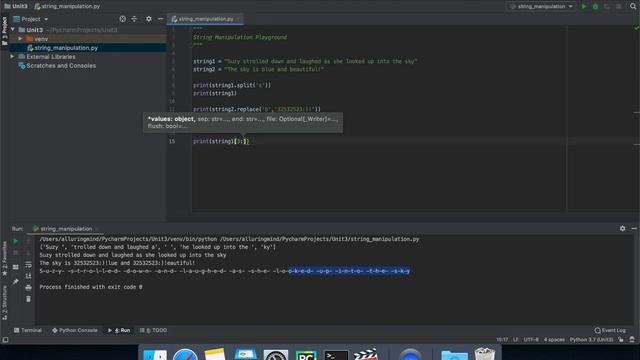Viewport: 640px width, 360px height.
Task: Expand External Libraries node
Action: 12,57
